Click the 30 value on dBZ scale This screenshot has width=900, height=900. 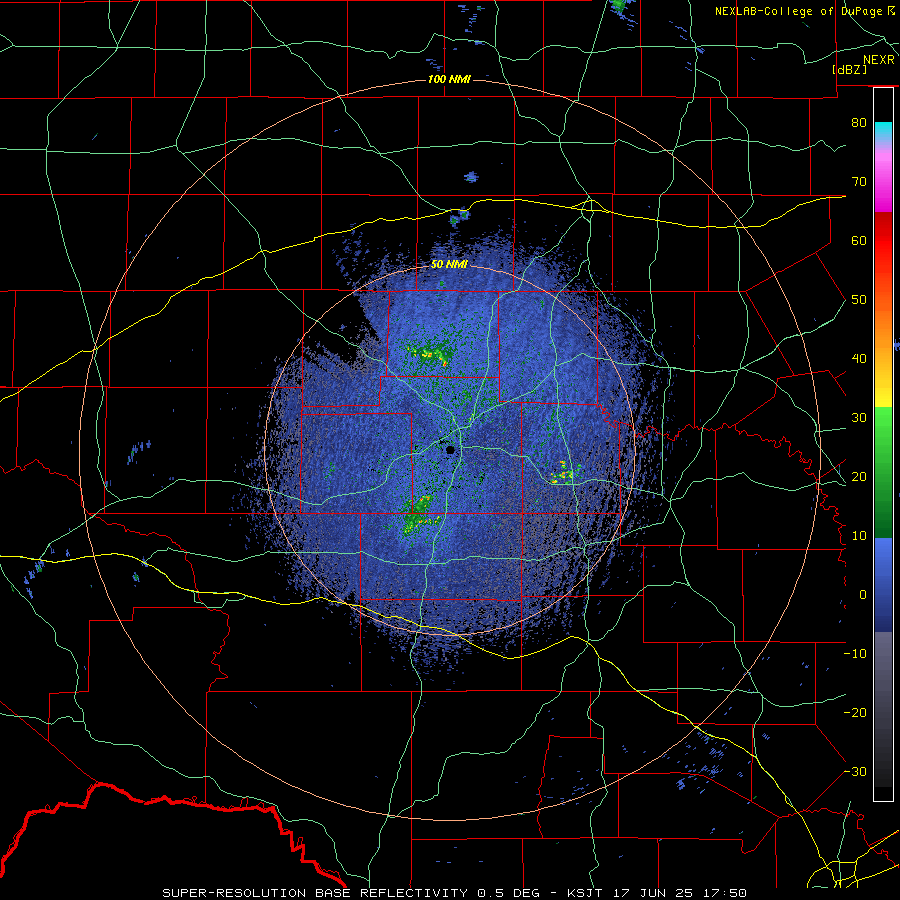859,417
